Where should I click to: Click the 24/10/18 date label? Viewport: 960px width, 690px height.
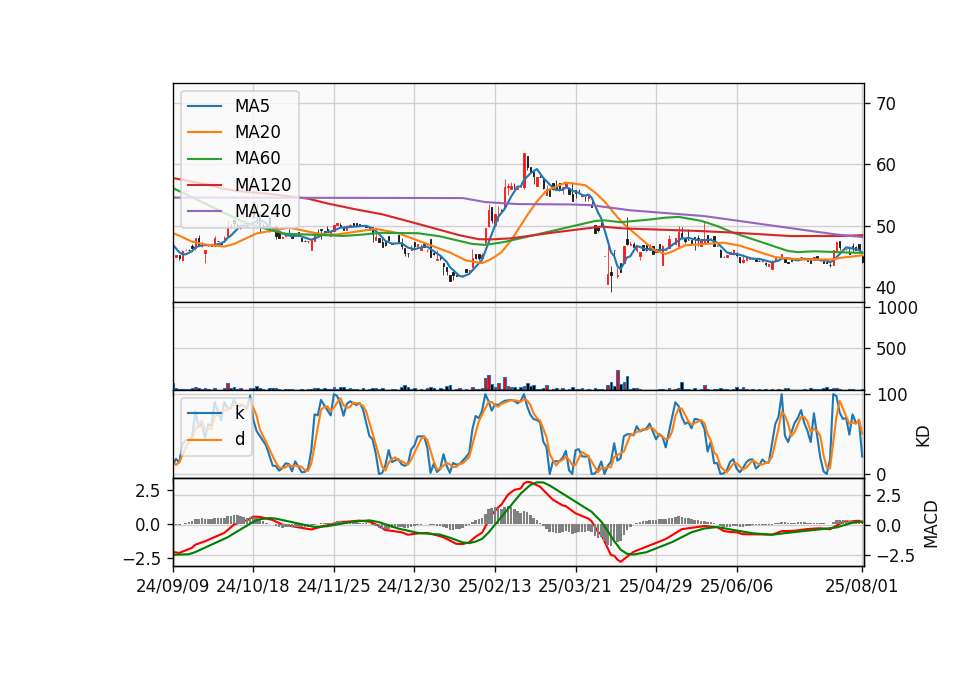[253, 586]
